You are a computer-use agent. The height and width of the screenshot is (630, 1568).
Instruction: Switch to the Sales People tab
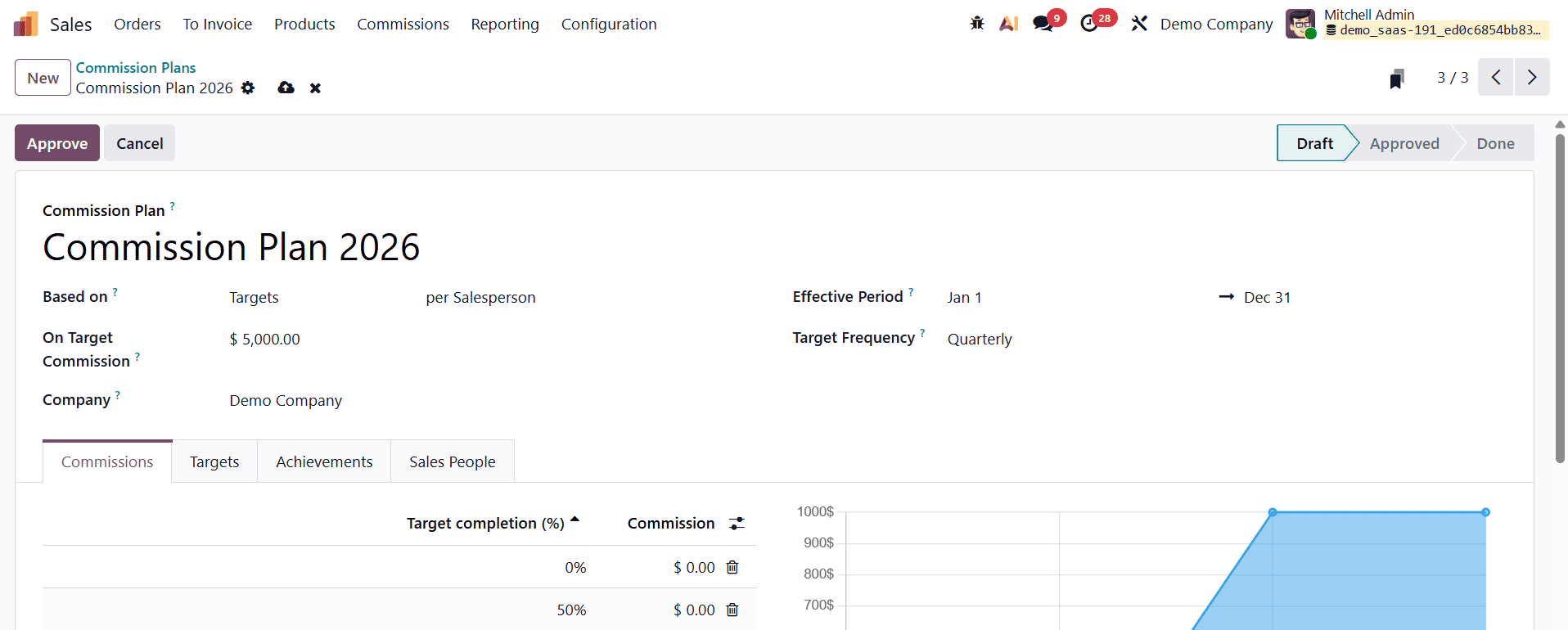(x=453, y=461)
